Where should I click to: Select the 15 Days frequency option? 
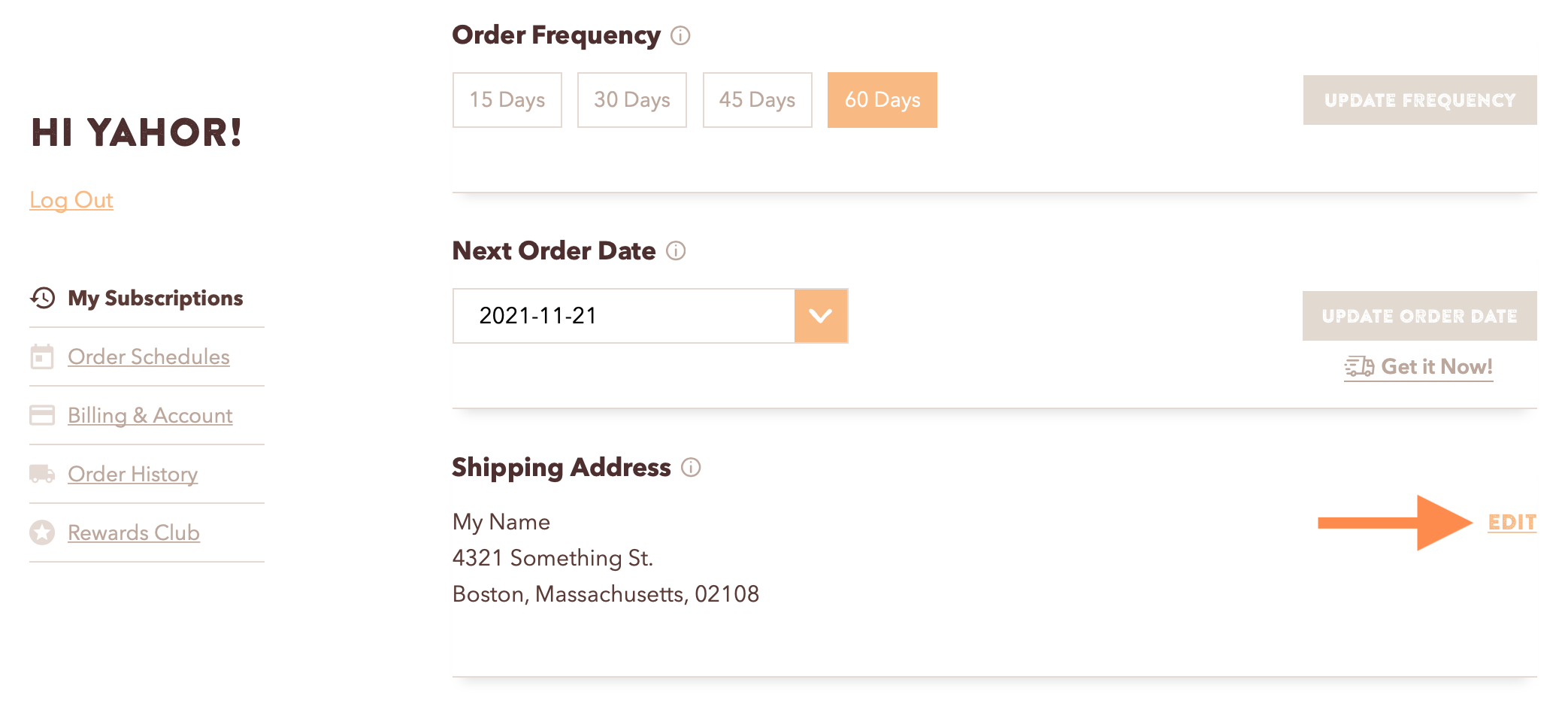[x=507, y=99]
